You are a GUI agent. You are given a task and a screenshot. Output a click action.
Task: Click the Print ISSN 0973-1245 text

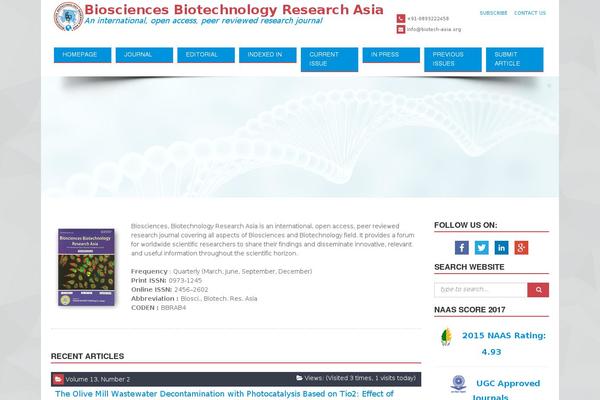click(166, 281)
